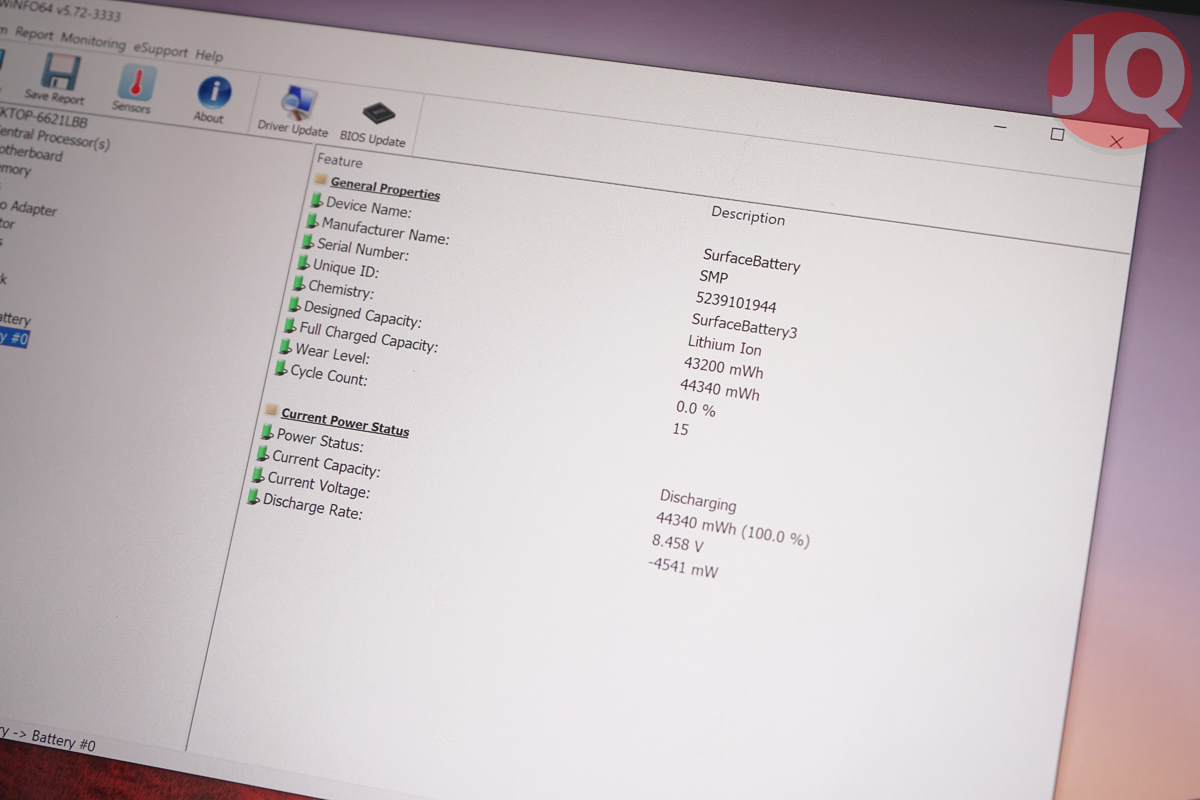Click the cycle count value 15
Viewport: 1200px width, 800px height.
coord(680,429)
